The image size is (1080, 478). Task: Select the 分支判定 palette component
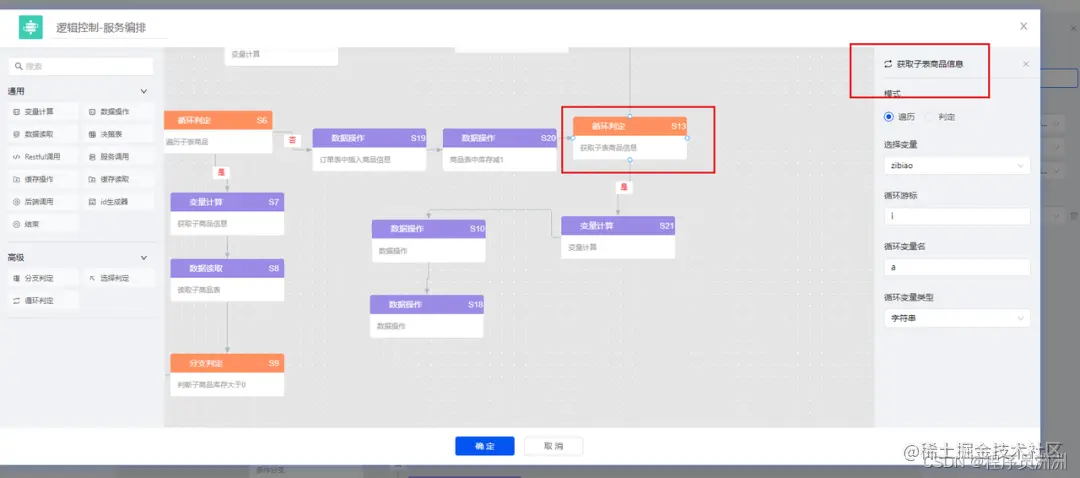click(x=43, y=278)
